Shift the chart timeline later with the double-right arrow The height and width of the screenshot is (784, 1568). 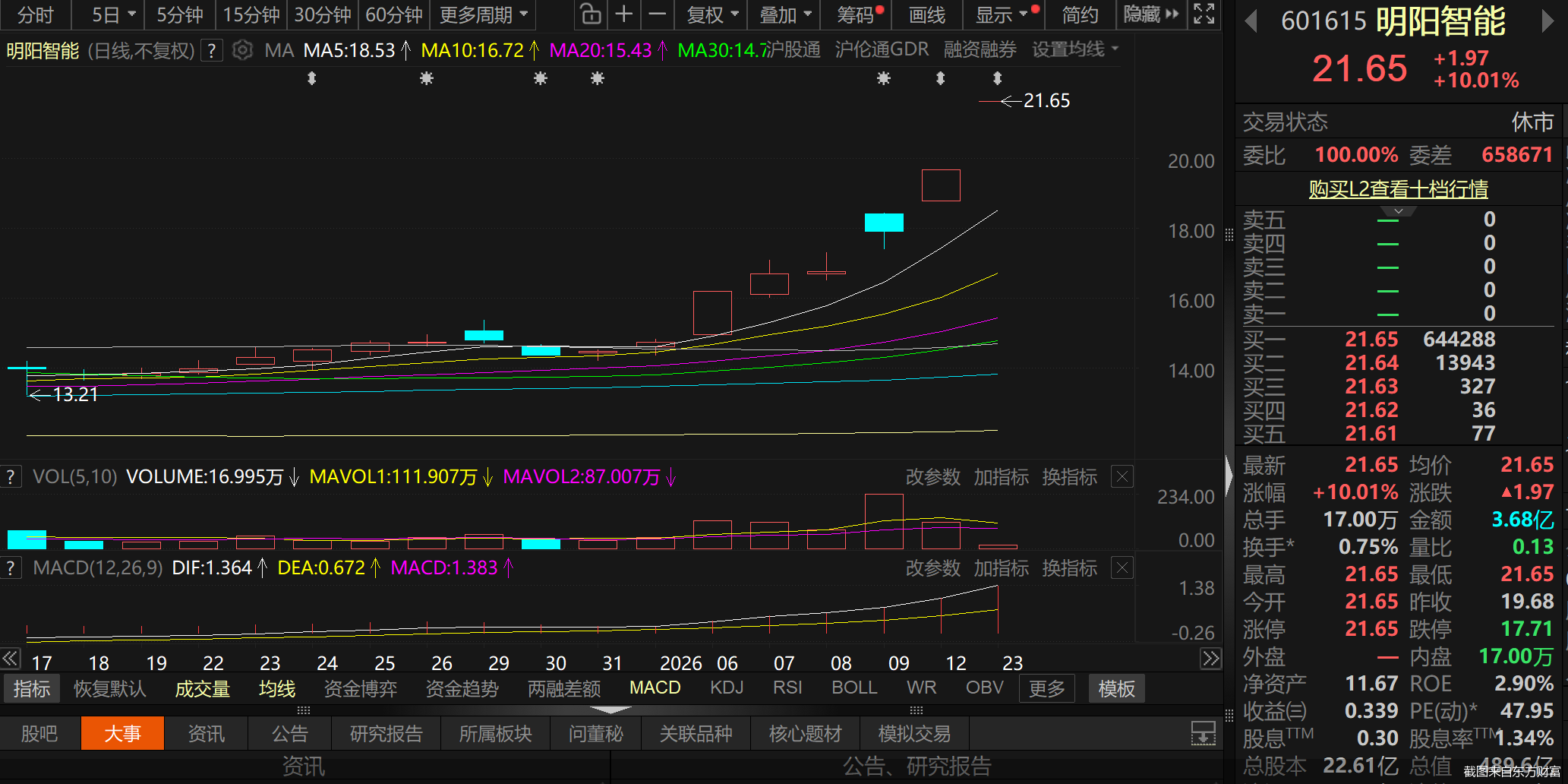[x=1210, y=658]
